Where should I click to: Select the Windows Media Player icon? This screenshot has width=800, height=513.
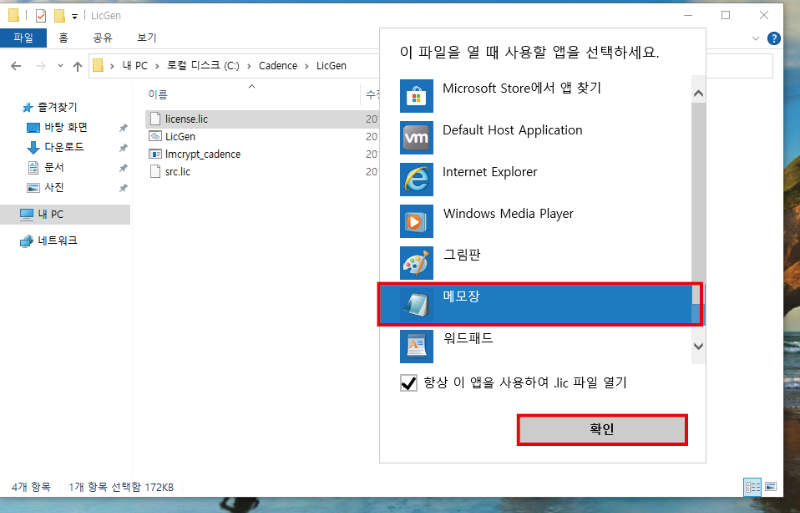(416, 222)
